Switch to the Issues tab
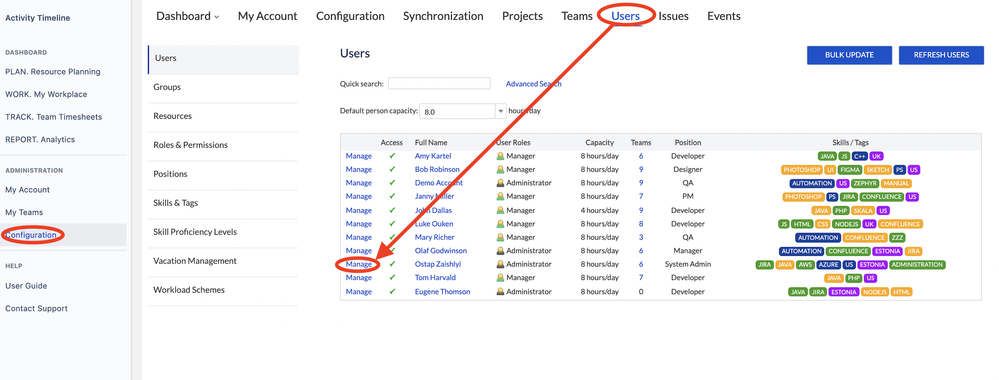This screenshot has height=380, width=999. (673, 17)
